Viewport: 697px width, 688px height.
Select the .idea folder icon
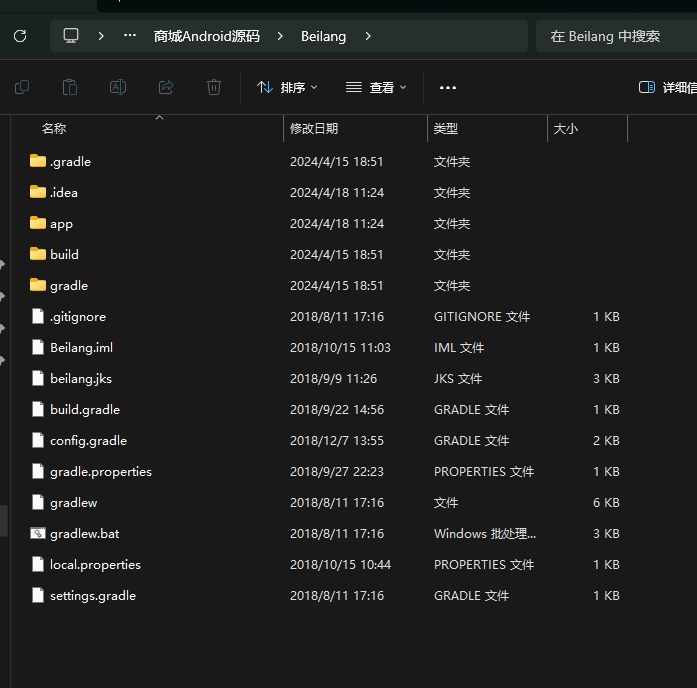[x=38, y=192]
